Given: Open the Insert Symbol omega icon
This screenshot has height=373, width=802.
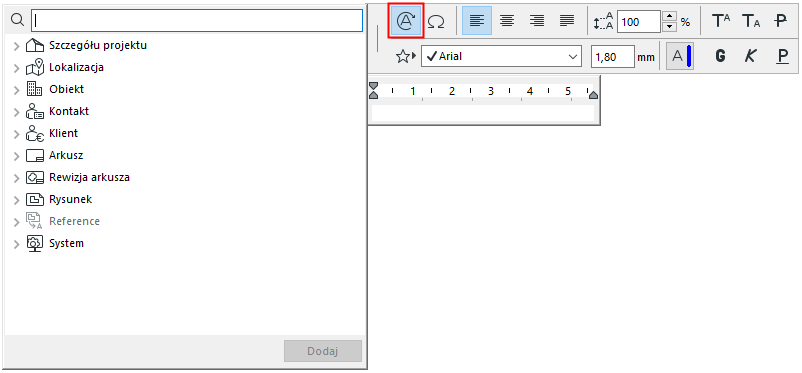Looking at the screenshot, I should tap(436, 21).
